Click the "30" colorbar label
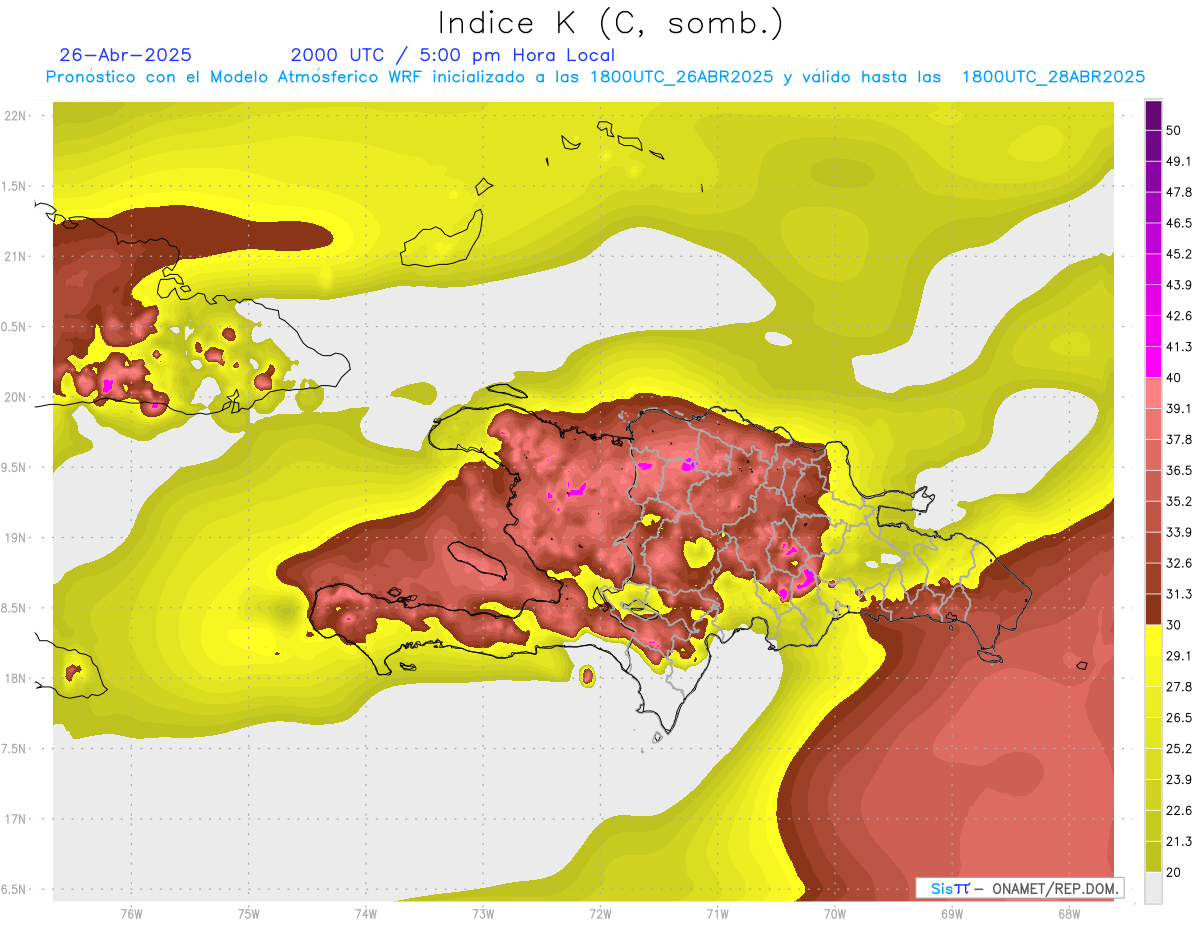Image resolution: width=1200 pixels, height=927 pixels. pos(1175,625)
